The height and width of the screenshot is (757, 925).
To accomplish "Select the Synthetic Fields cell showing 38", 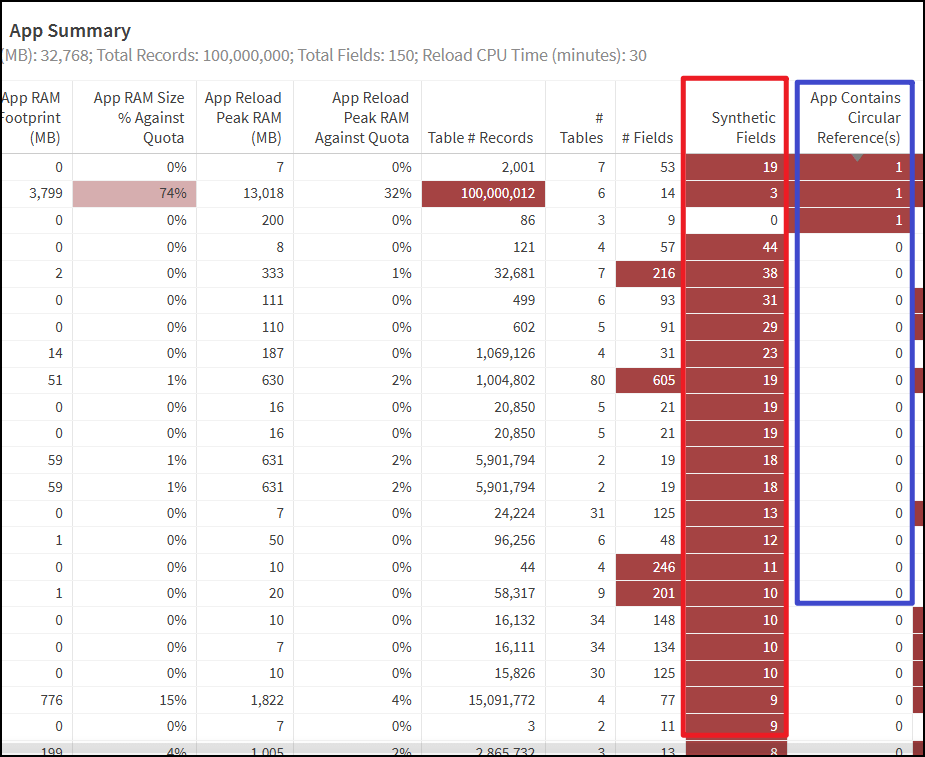I will [735, 273].
